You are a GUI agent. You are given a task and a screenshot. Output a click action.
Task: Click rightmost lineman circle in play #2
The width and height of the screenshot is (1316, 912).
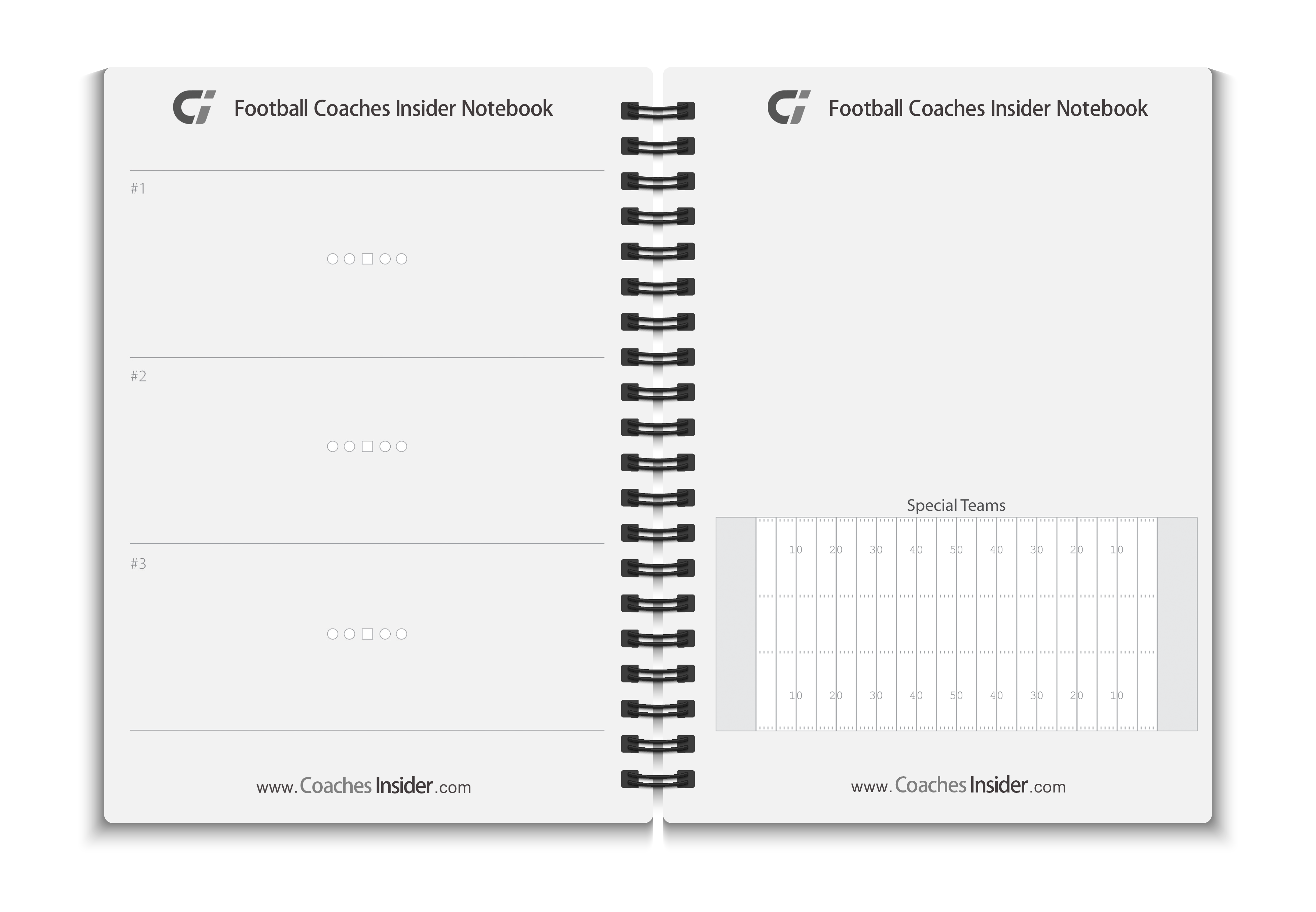pyautogui.click(x=401, y=446)
